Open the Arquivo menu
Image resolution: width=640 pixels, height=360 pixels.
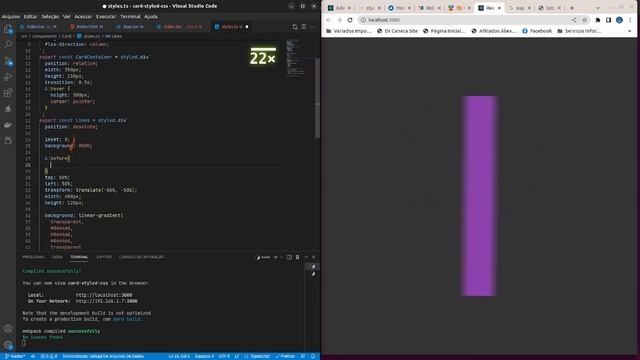(x=11, y=16)
